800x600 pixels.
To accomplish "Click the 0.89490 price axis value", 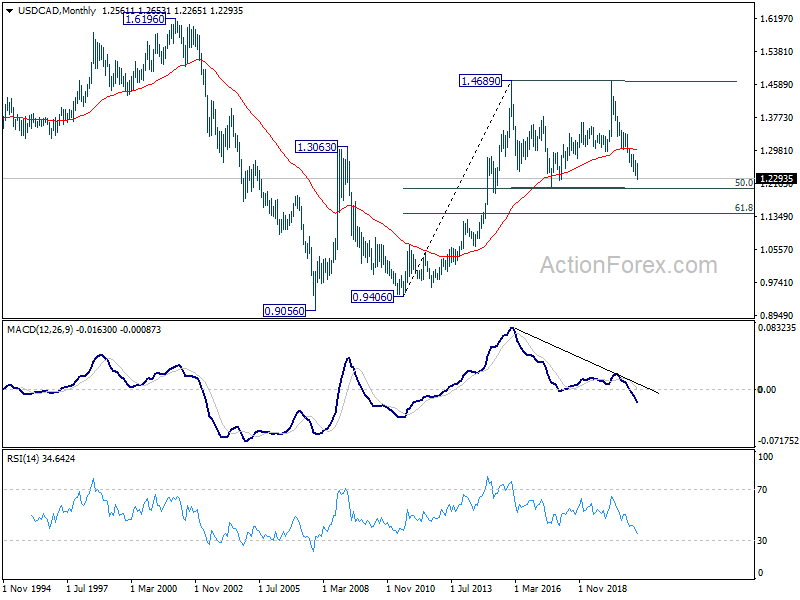I will 777,316.
